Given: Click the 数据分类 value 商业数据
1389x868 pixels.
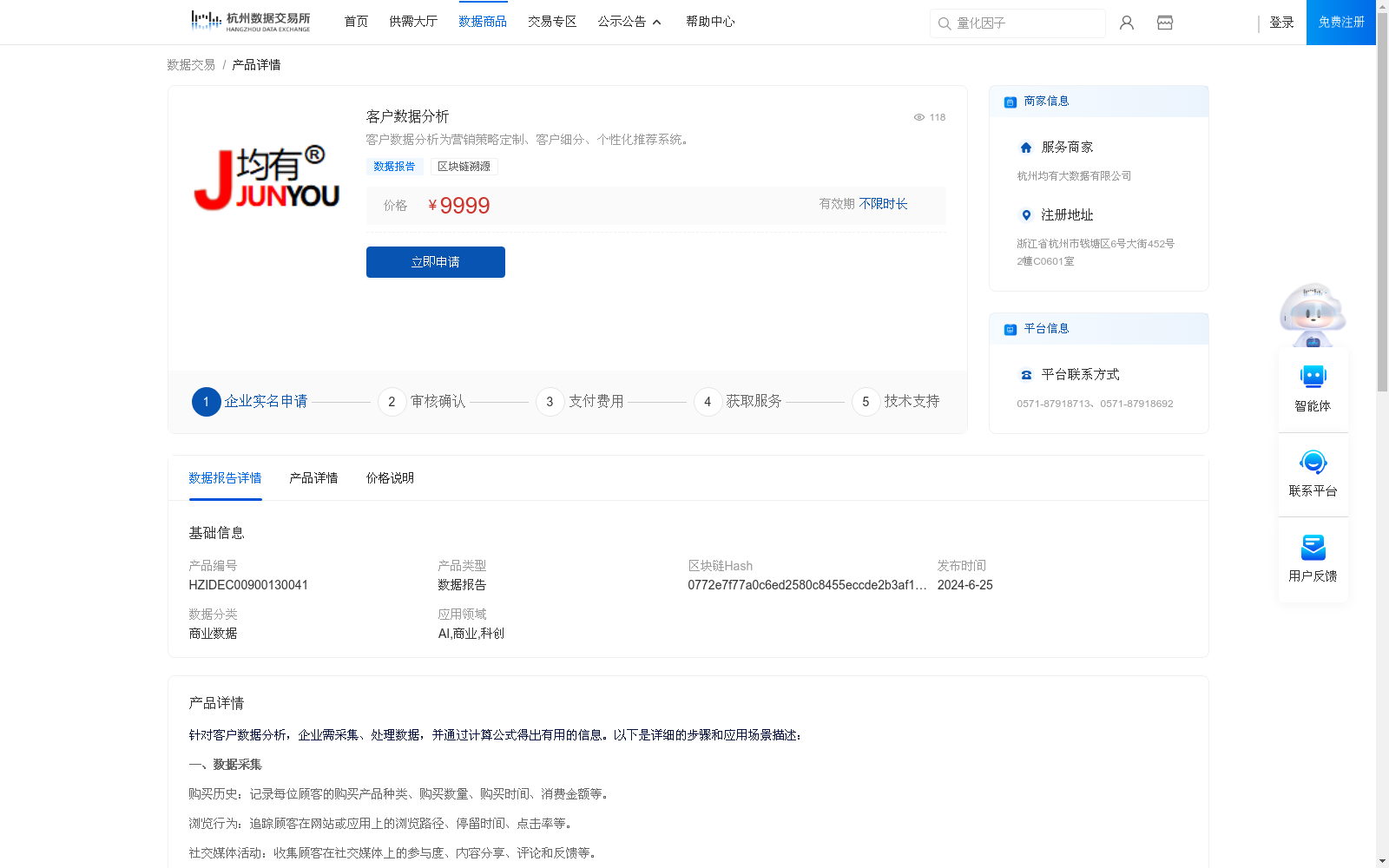Looking at the screenshot, I should (213, 634).
